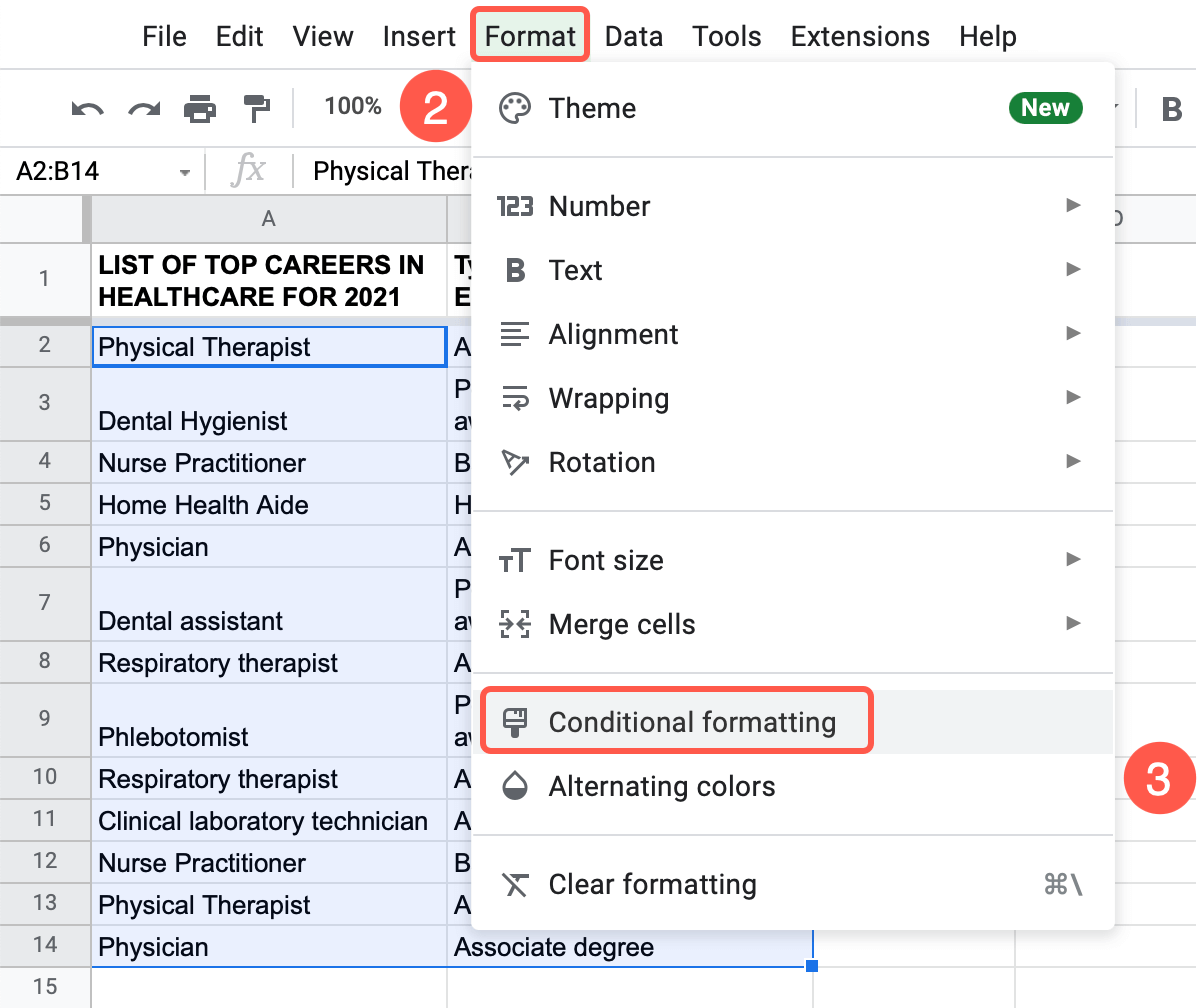Expand the Font size submenu
Image resolution: width=1202 pixels, height=1008 pixels.
coord(1074,560)
